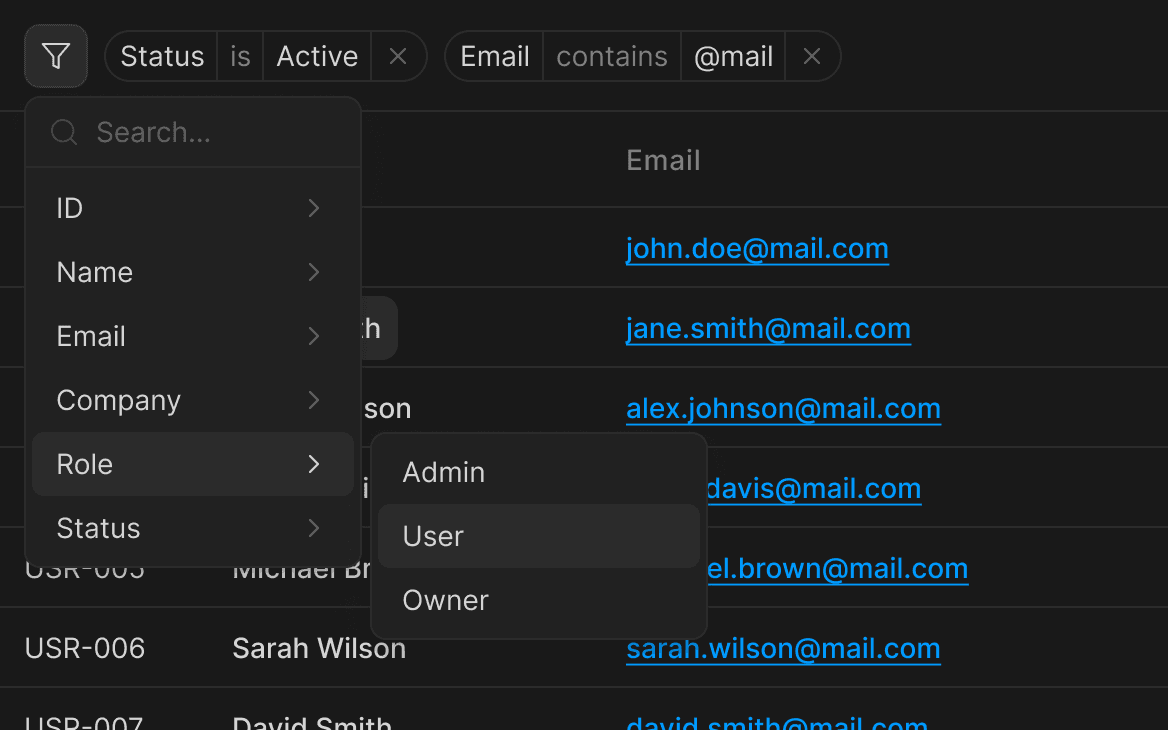
Task: Open john.doe@mail.com email link
Action: tap(757, 248)
